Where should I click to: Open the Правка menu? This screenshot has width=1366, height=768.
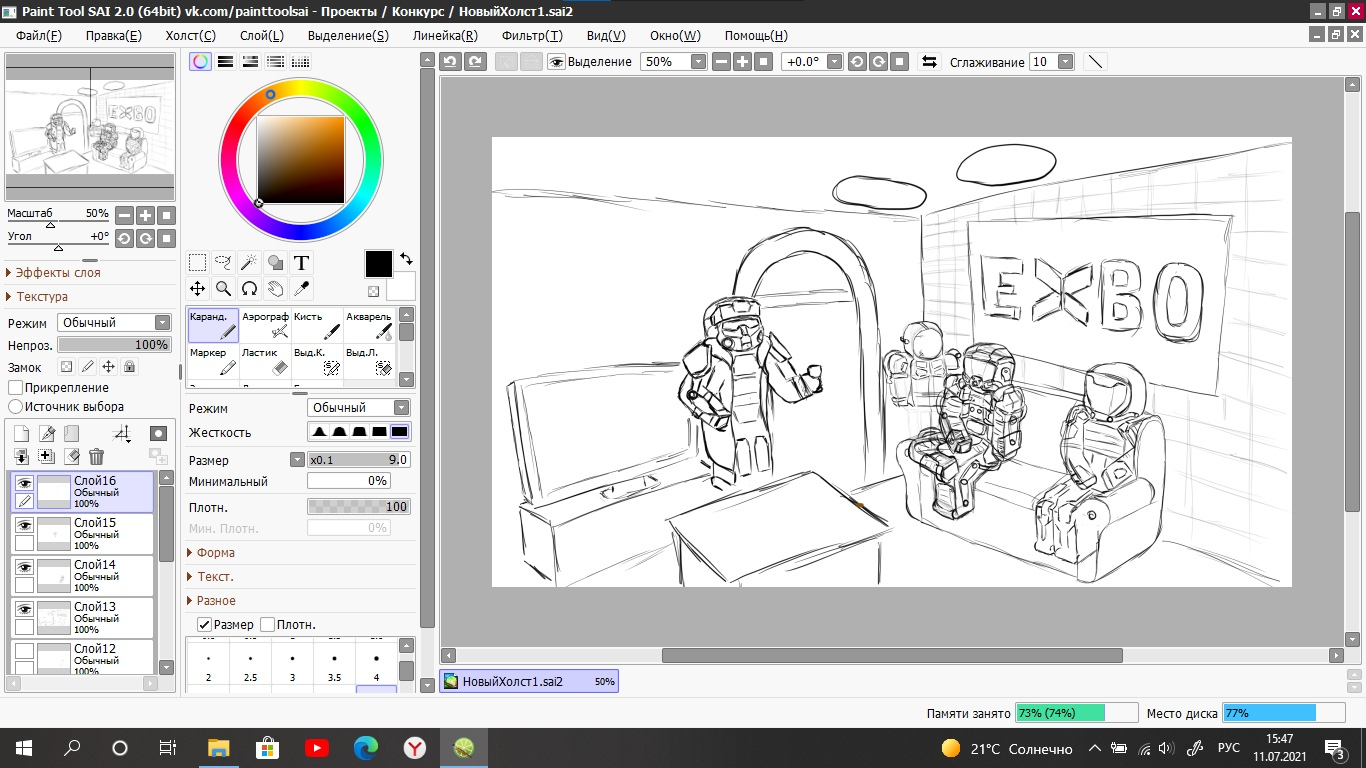(x=113, y=35)
